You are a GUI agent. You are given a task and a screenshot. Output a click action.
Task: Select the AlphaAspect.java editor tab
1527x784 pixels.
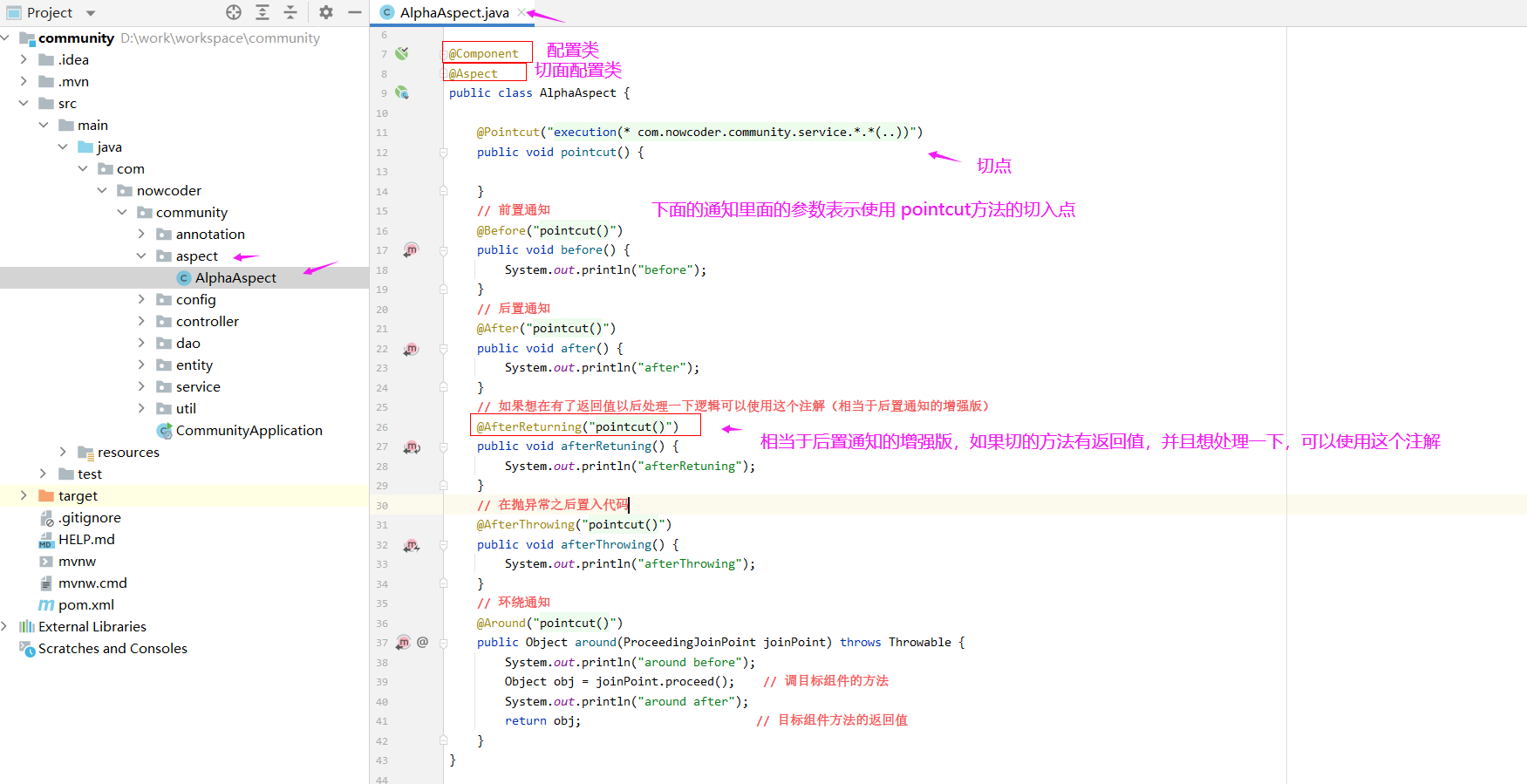pyautogui.click(x=453, y=12)
